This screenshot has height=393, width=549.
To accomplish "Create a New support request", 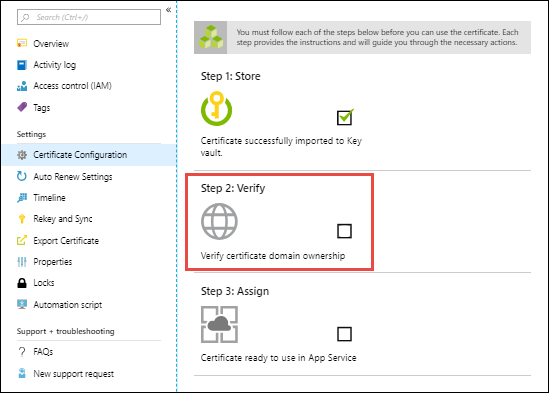I will pos(74,374).
